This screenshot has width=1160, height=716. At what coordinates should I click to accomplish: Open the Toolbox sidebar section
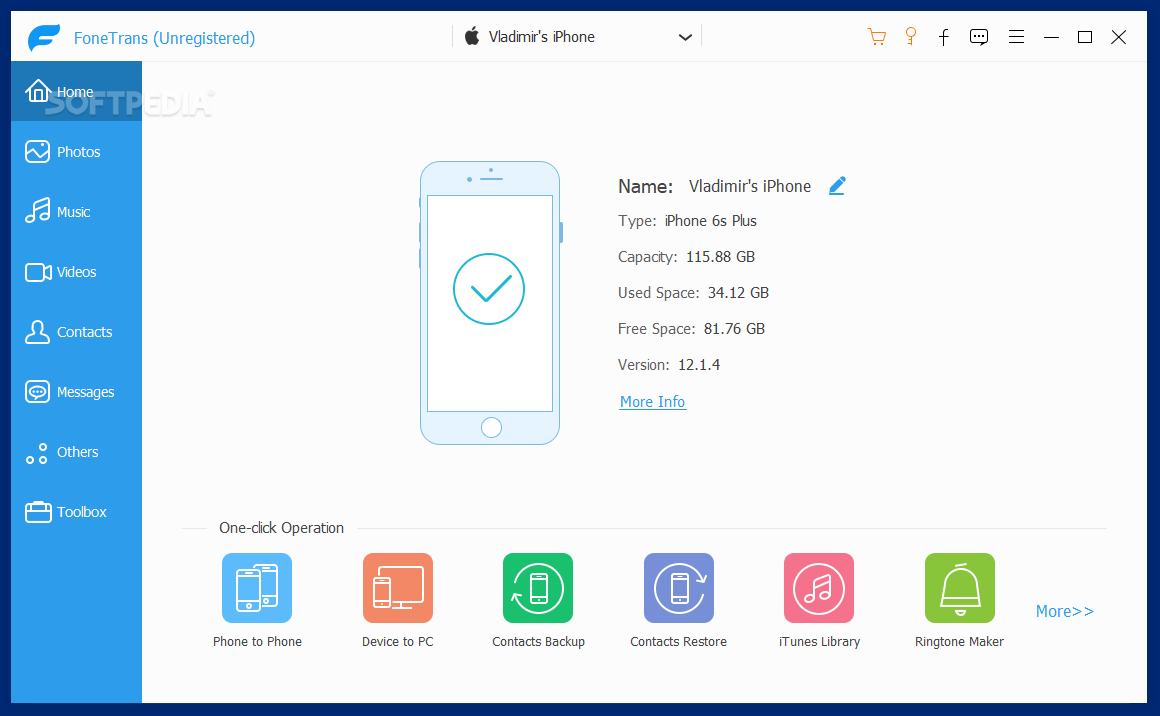coord(76,511)
